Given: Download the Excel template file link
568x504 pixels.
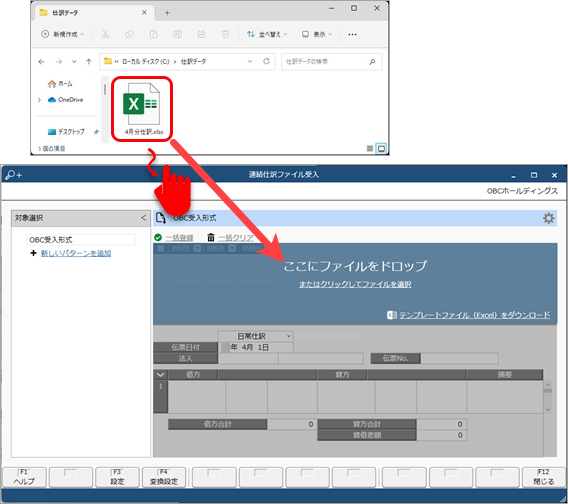Looking at the screenshot, I should tap(475, 315).
